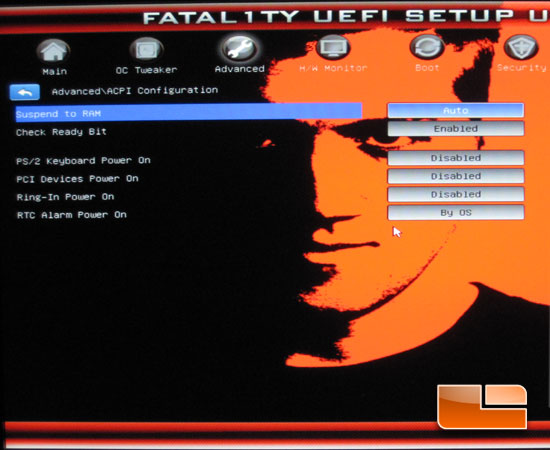Switch to the Boot tab label

click(x=427, y=67)
